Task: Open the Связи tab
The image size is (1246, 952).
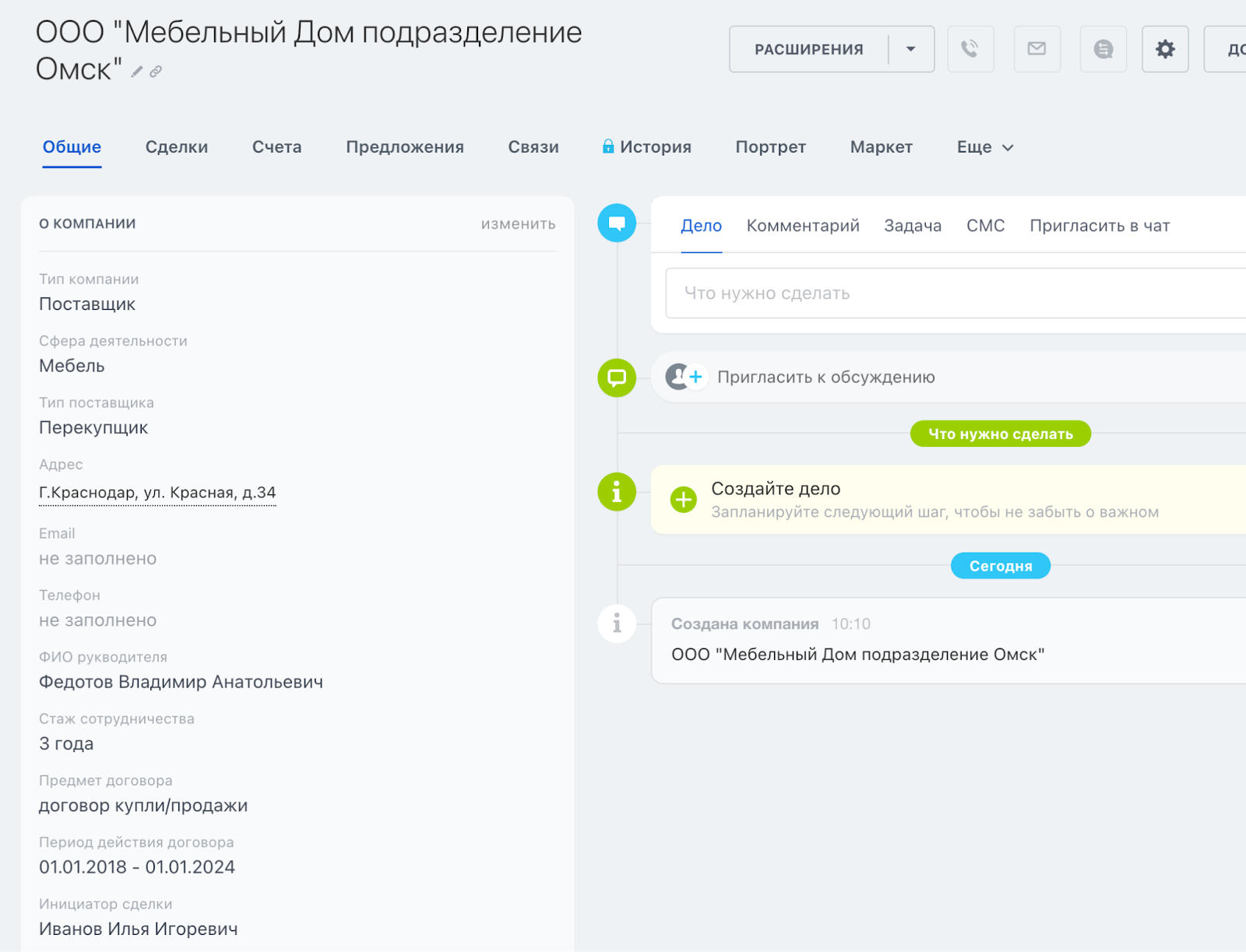Action: (533, 147)
